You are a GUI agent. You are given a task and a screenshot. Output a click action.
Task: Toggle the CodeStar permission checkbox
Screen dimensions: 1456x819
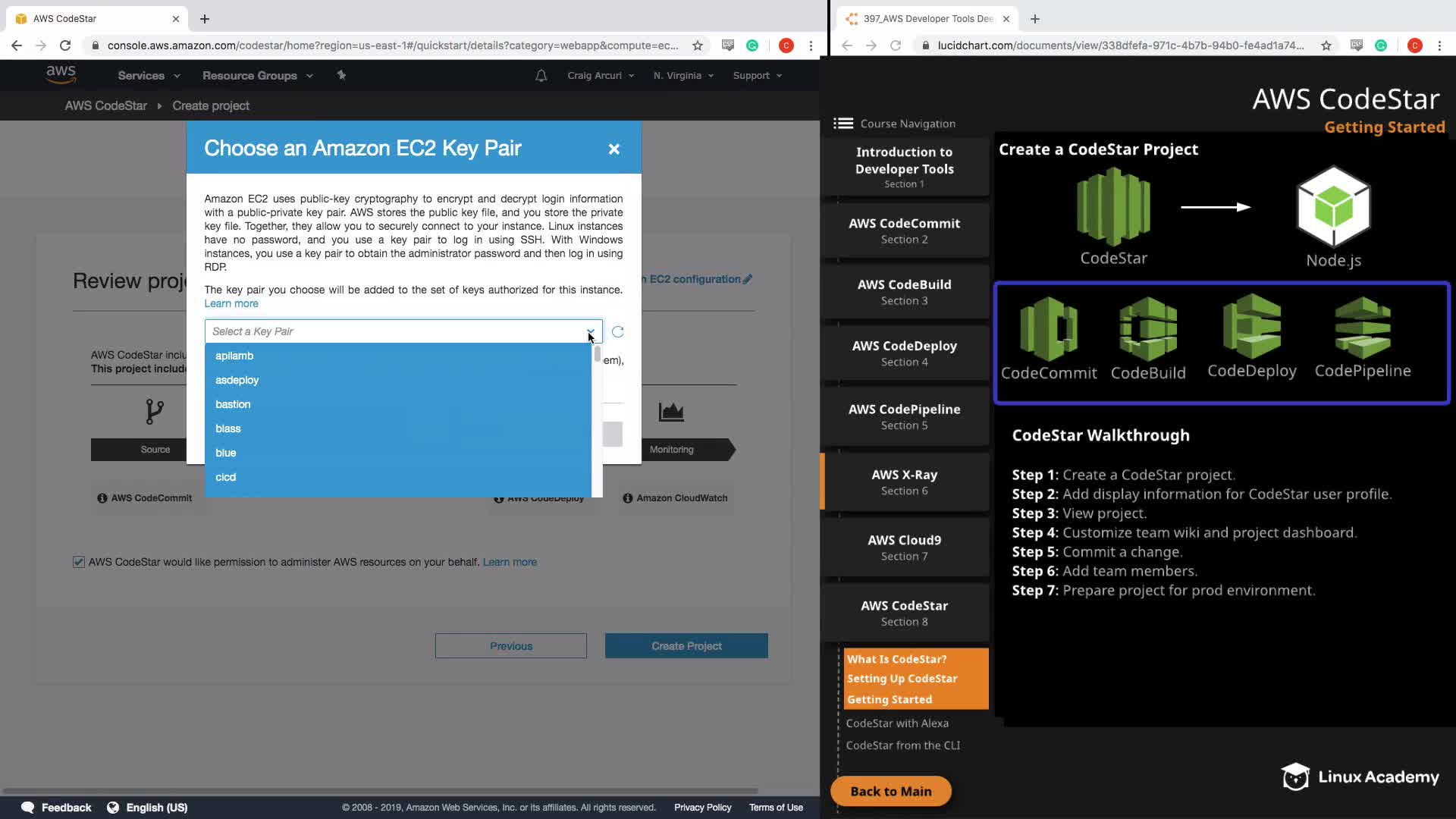click(x=79, y=562)
